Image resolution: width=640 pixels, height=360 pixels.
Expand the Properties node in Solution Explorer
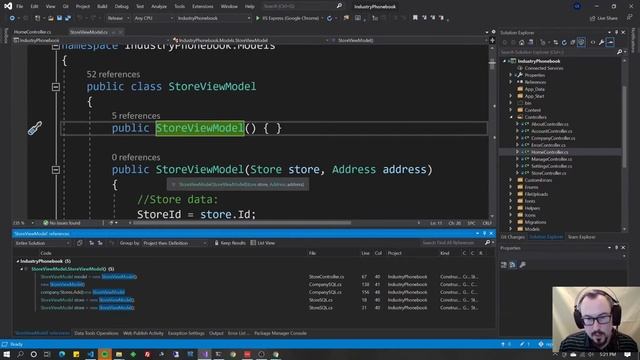pyautogui.click(x=511, y=75)
